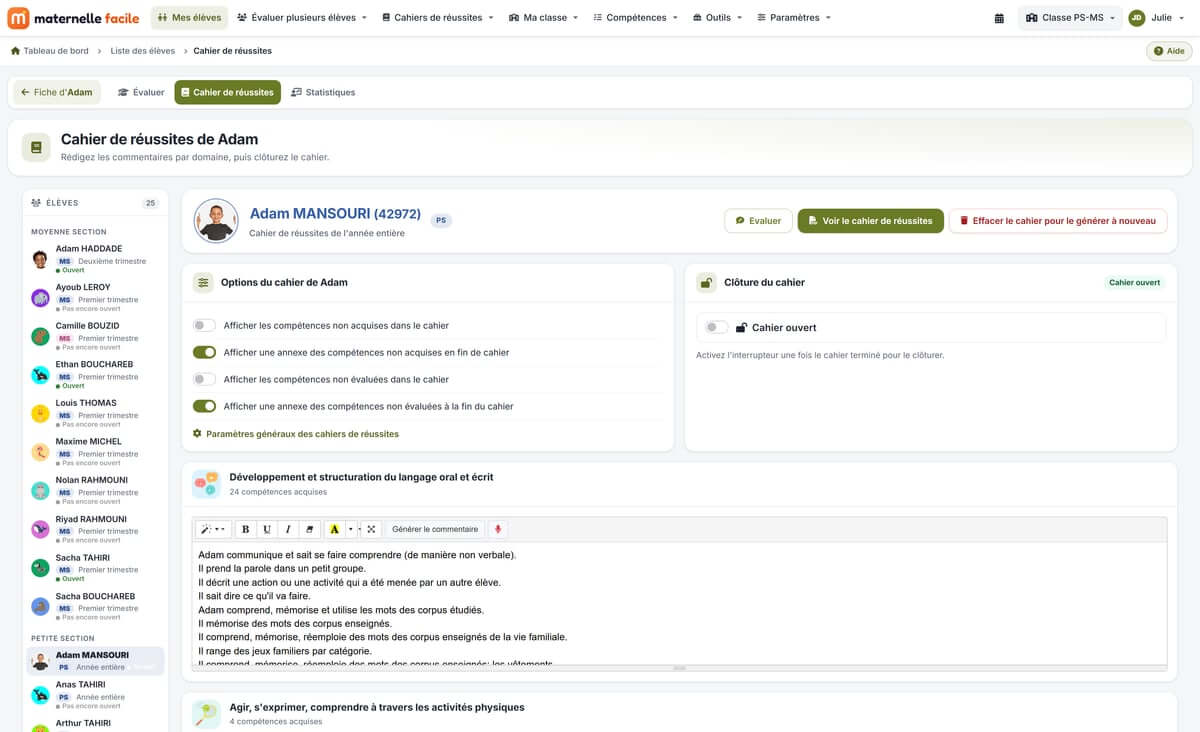Click Ethan BOUCHAREB's avatar
Screen dimensions: 1200x732
click(40, 375)
